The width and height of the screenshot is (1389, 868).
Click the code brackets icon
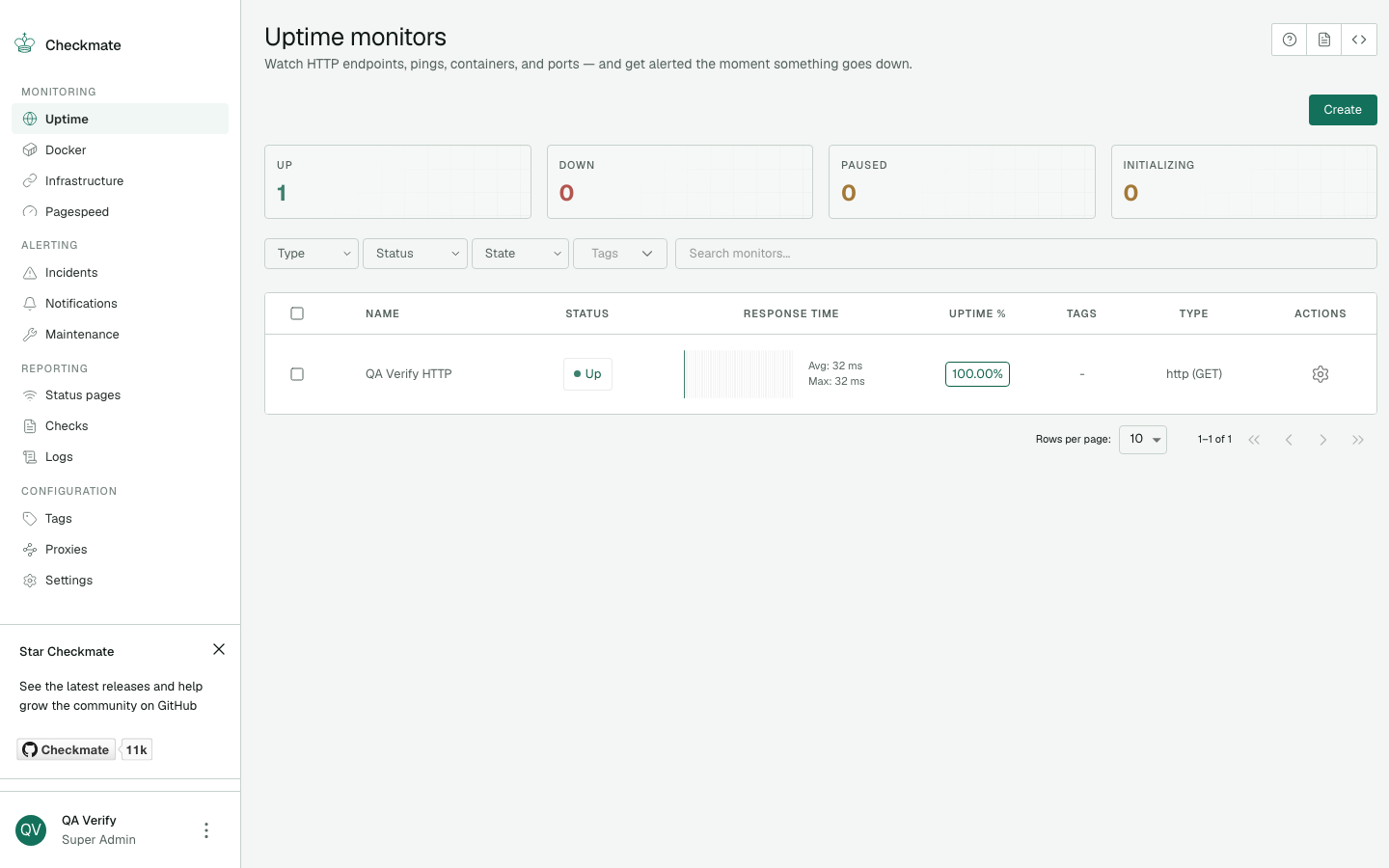(x=1358, y=40)
